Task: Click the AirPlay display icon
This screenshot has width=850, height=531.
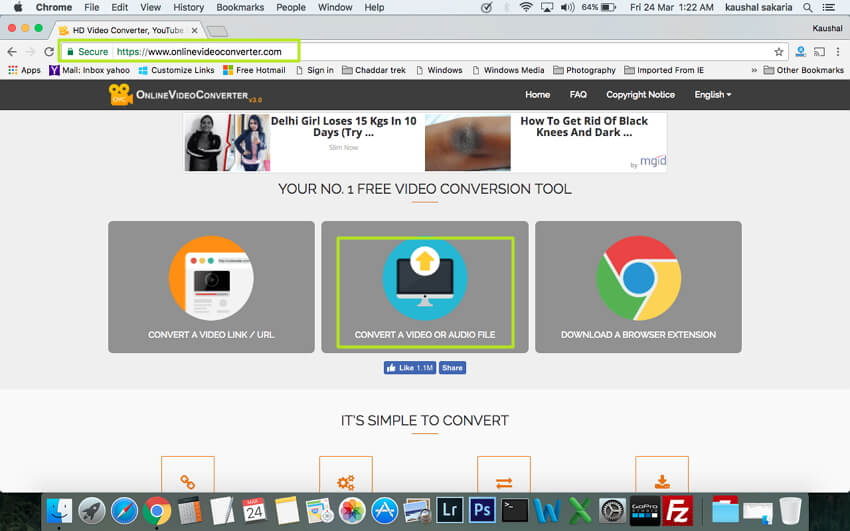Action: [546, 7]
